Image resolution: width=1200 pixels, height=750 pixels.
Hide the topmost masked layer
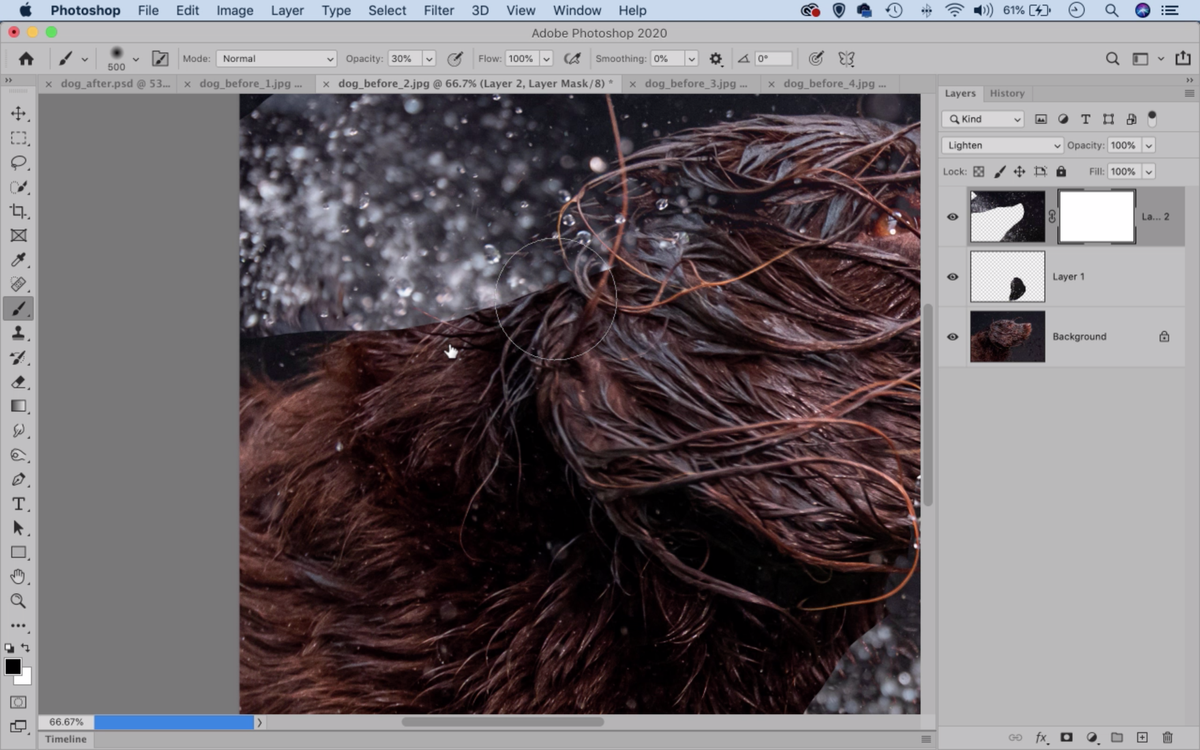pos(952,217)
